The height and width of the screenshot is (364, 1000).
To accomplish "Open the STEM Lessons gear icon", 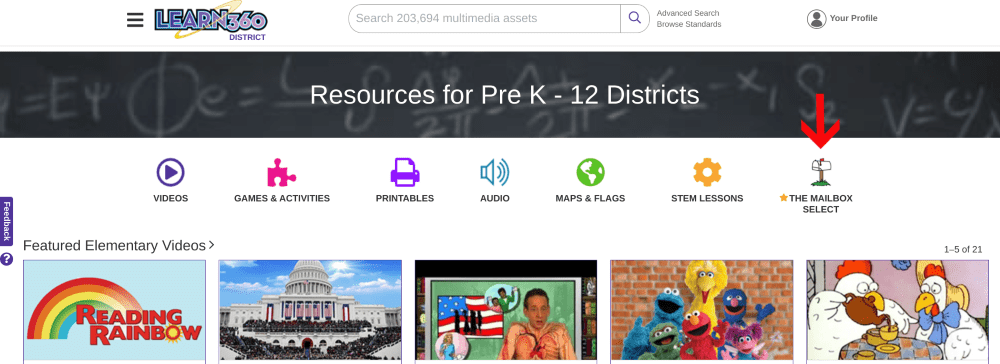I will (707, 172).
